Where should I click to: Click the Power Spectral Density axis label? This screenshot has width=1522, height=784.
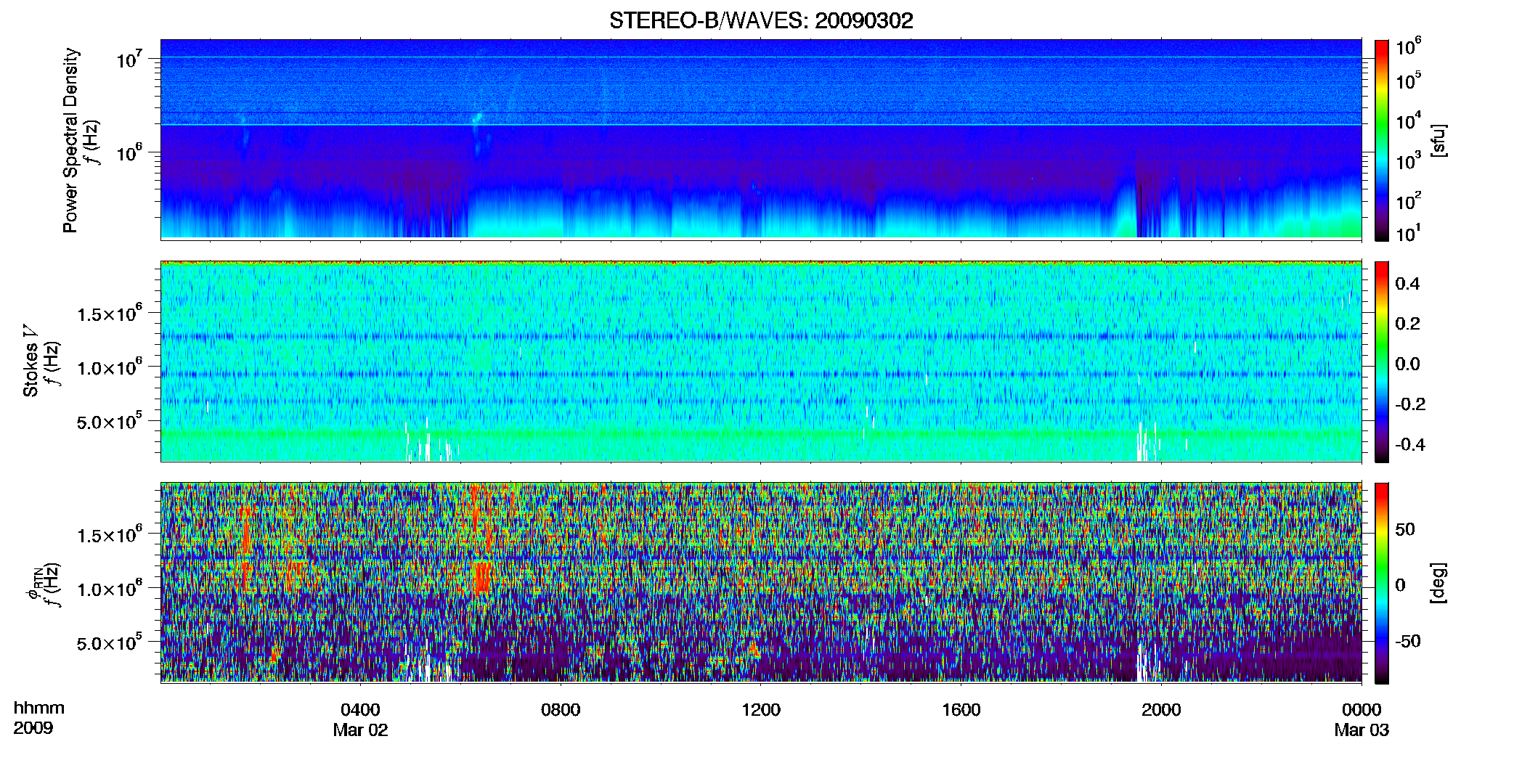[x=70, y=140]
